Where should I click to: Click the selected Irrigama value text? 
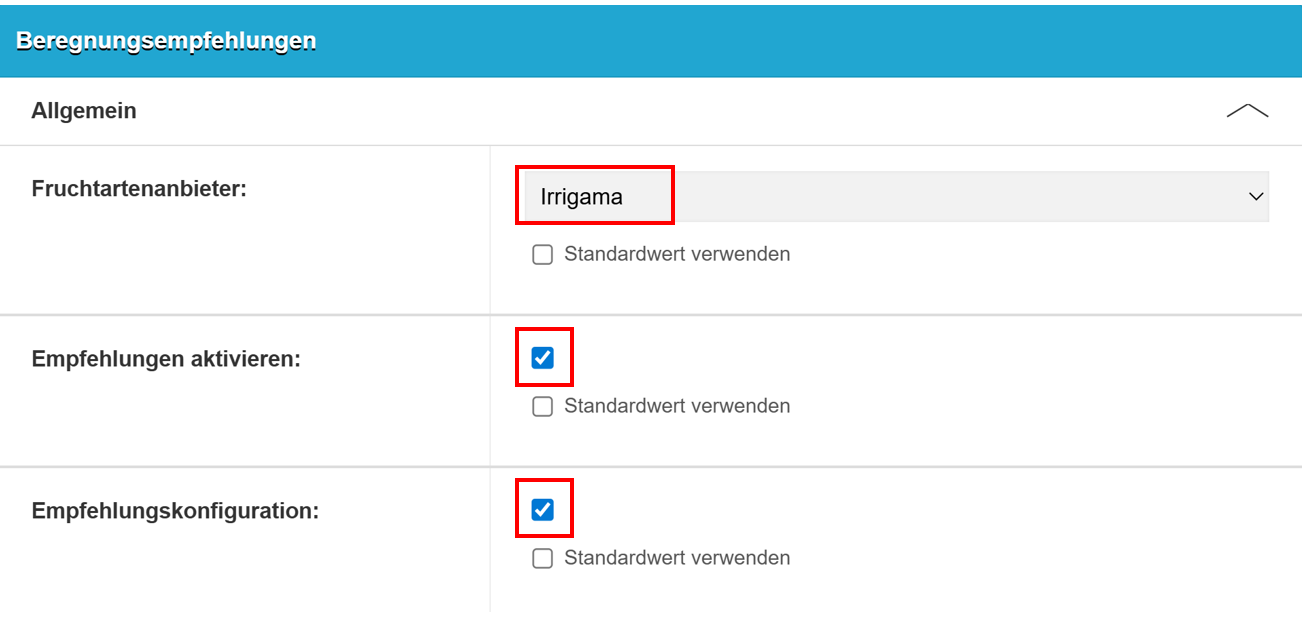582,197
